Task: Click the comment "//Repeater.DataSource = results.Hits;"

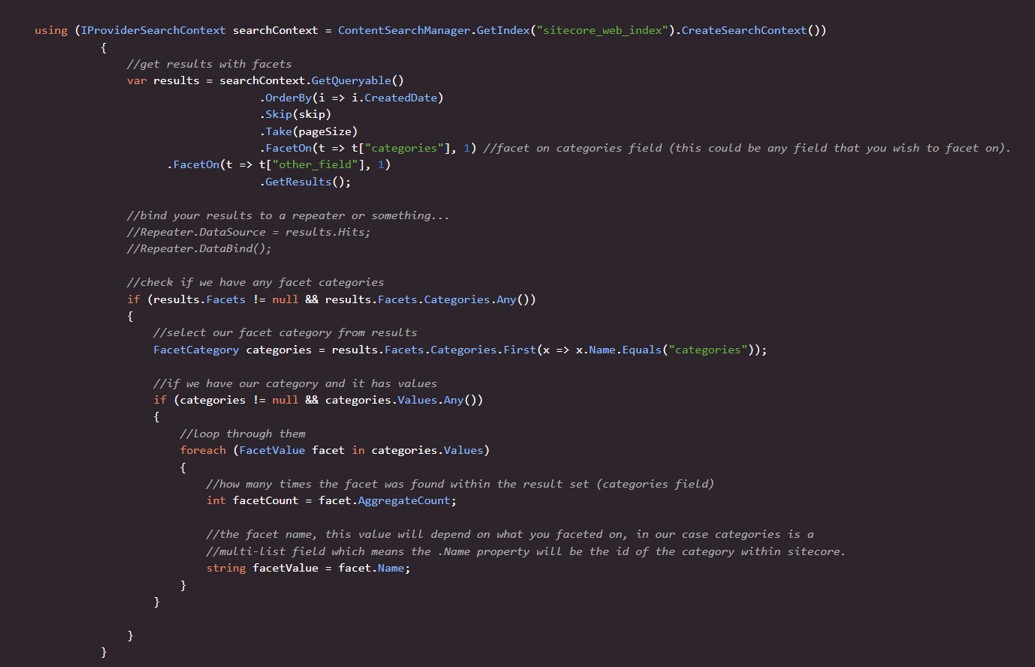Action: (249, 232)
